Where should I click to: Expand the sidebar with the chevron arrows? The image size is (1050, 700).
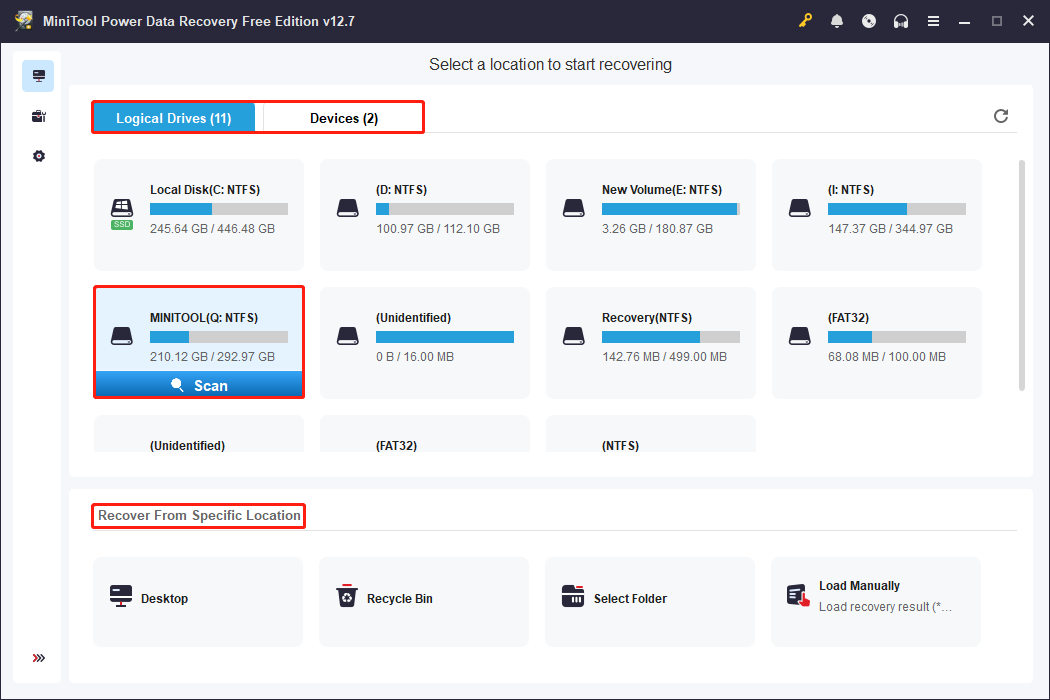(38, 658)
